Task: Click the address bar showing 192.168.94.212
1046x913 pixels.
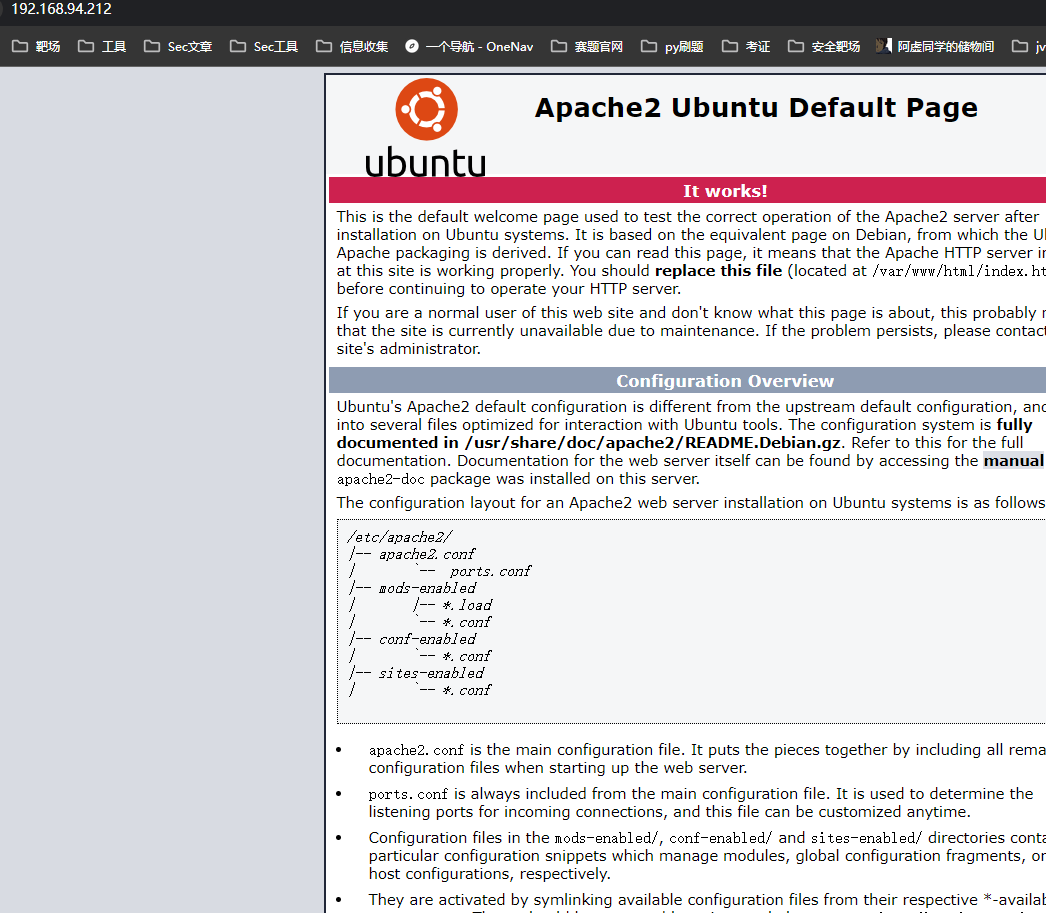Action: (x=61, y=9)
